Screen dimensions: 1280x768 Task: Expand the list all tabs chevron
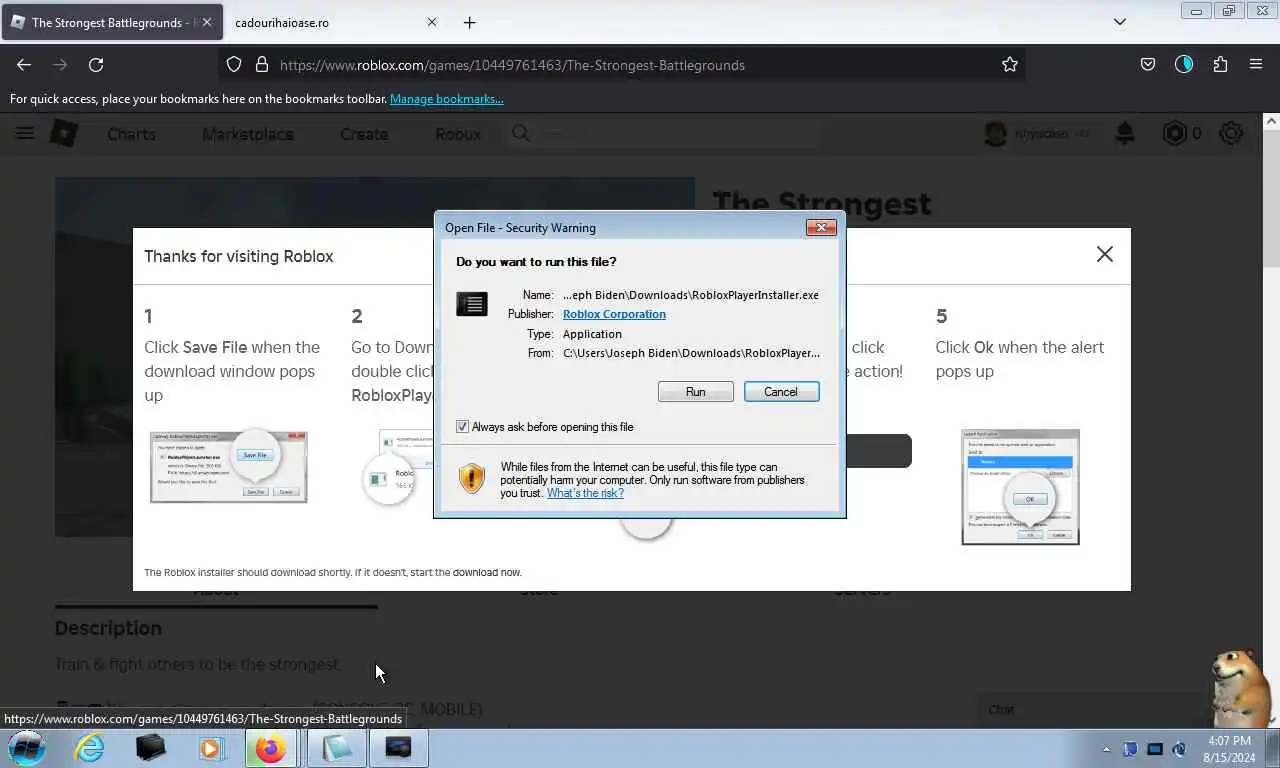coord(1120,22)
